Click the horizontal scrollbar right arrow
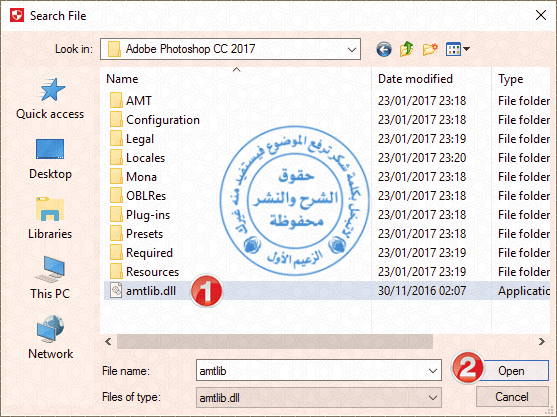 pyautogui.click(x=542, y=342)
